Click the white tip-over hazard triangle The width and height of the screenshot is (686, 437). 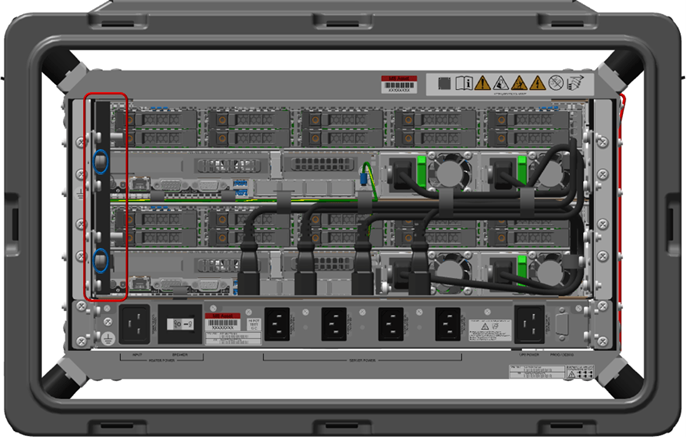click(x=500, y=83)
